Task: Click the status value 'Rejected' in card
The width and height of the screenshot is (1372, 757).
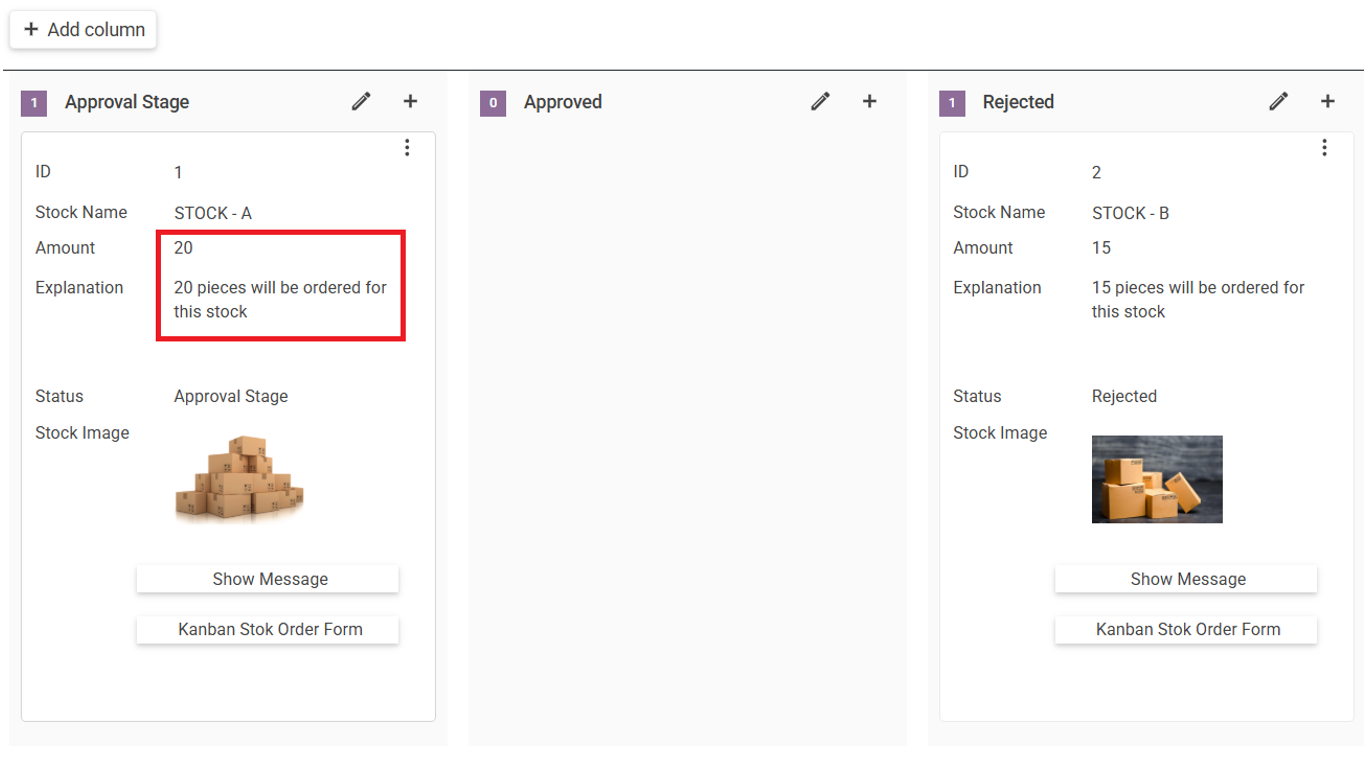Action: (1124, 396)
